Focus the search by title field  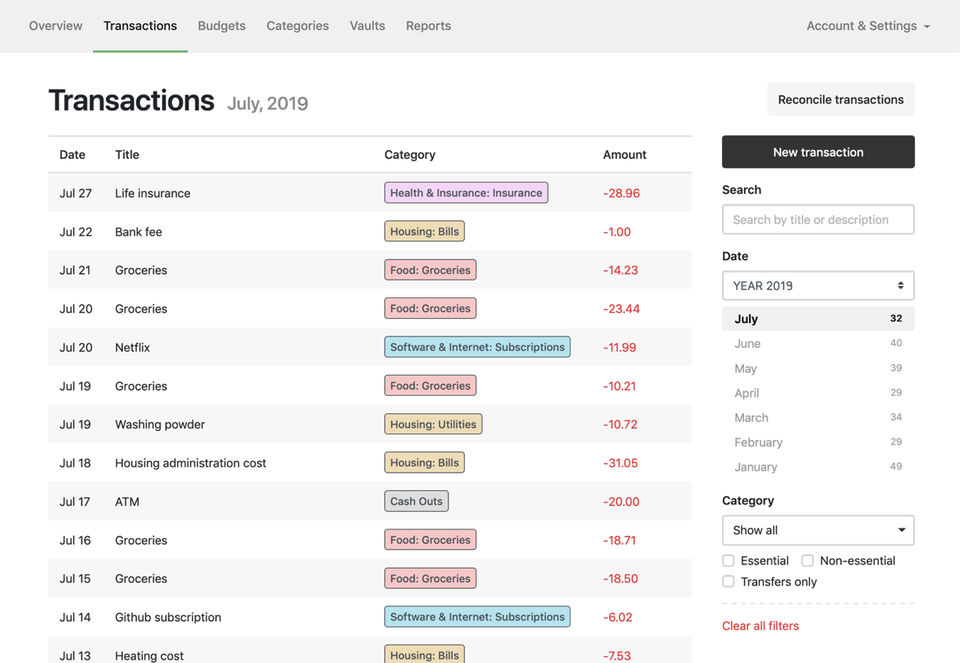point(818,219)
